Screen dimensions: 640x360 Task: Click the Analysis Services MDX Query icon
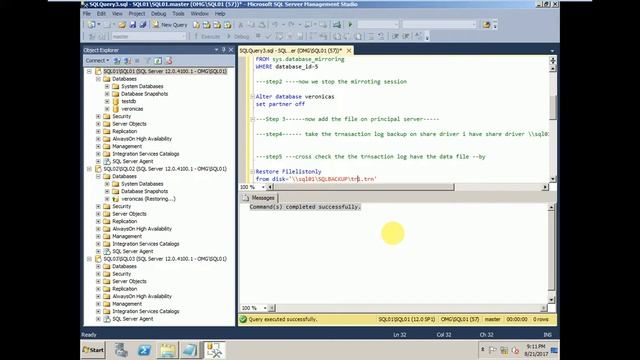click(207, 25)
